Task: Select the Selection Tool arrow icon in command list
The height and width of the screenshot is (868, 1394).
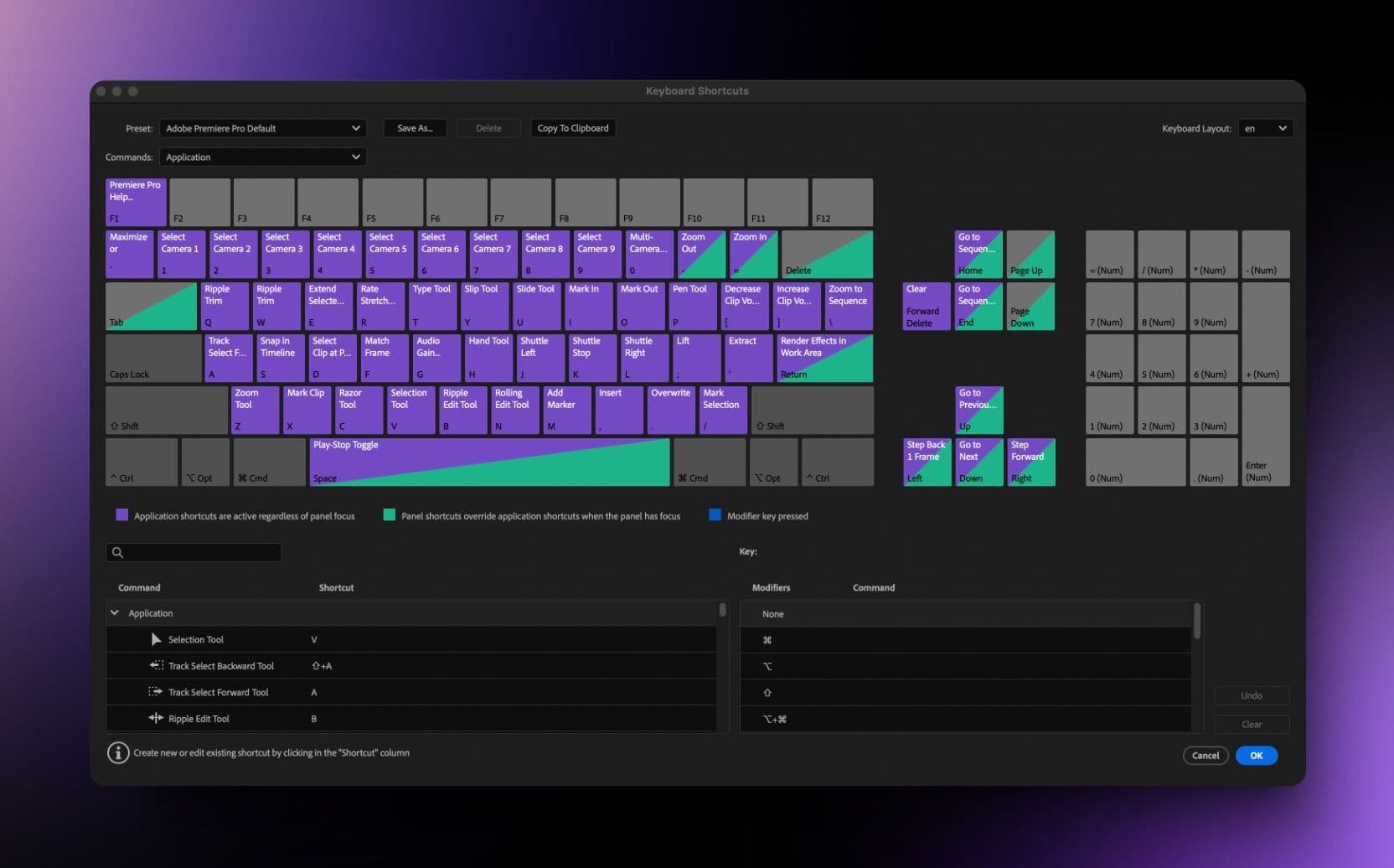Action: point(156,638)
